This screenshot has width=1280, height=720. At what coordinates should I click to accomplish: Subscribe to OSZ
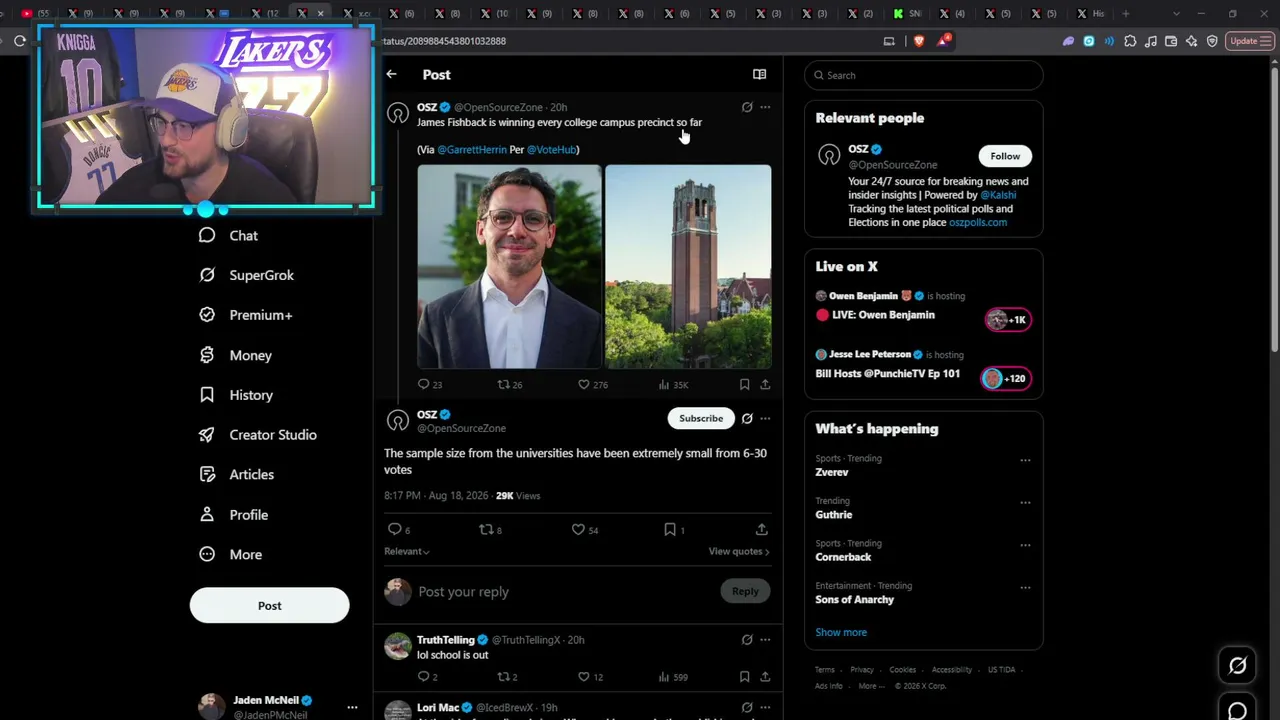701,418
